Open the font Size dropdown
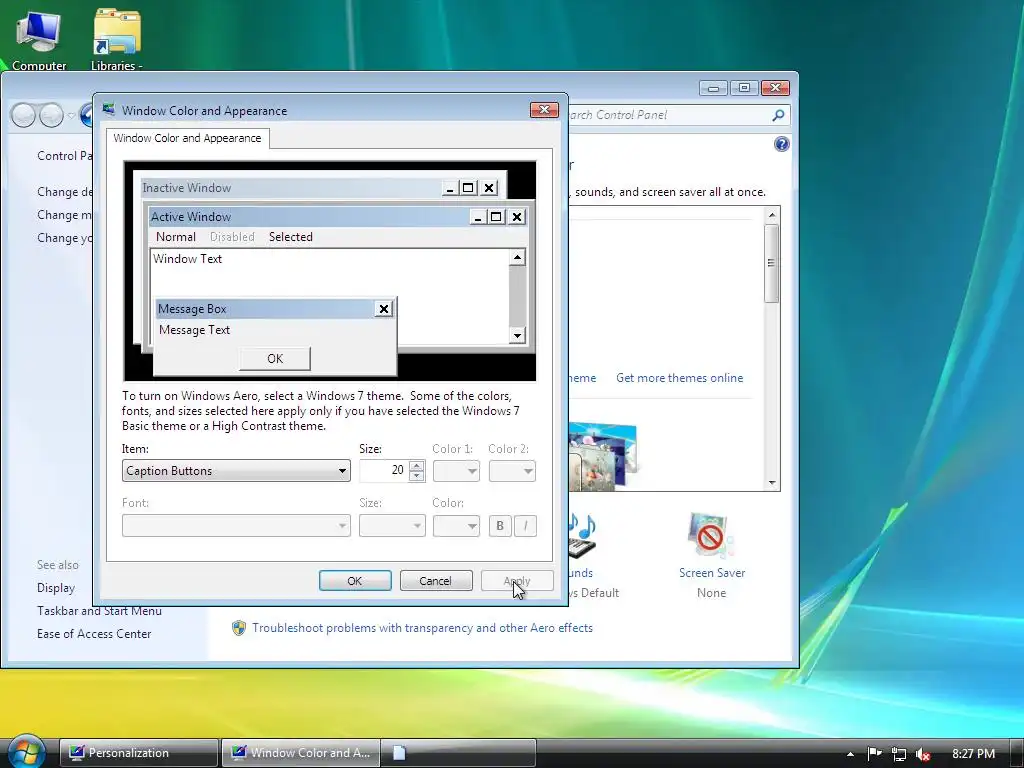This screenshot has width=1024, height=768. pyautogui.click(x=392, y=526)
